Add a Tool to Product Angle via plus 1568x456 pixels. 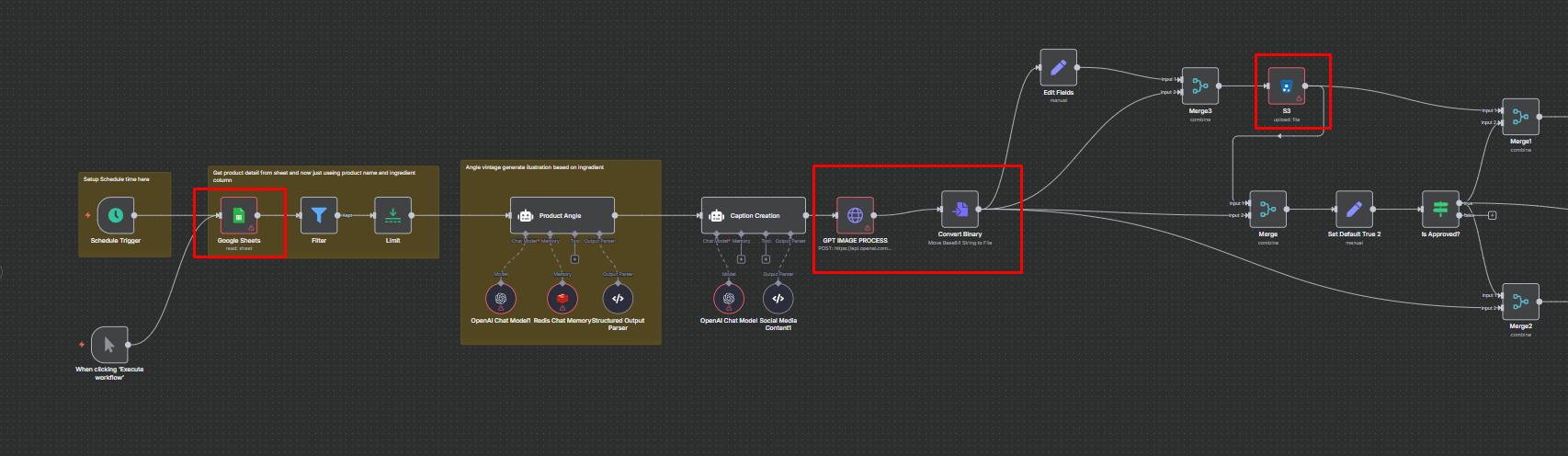click(575, 259)
